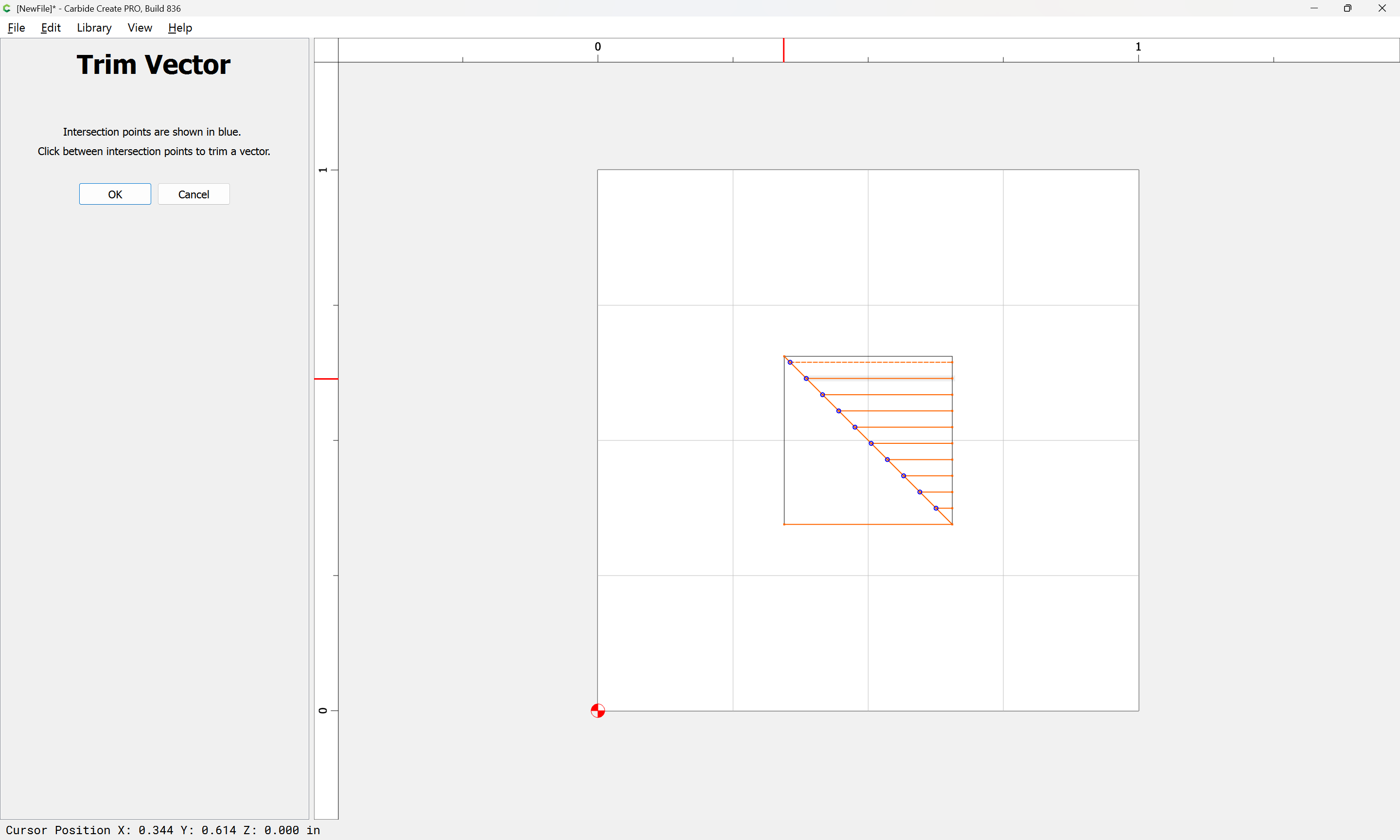Open the View menu
Screen dimensions: 1400x840
[140, 28]
